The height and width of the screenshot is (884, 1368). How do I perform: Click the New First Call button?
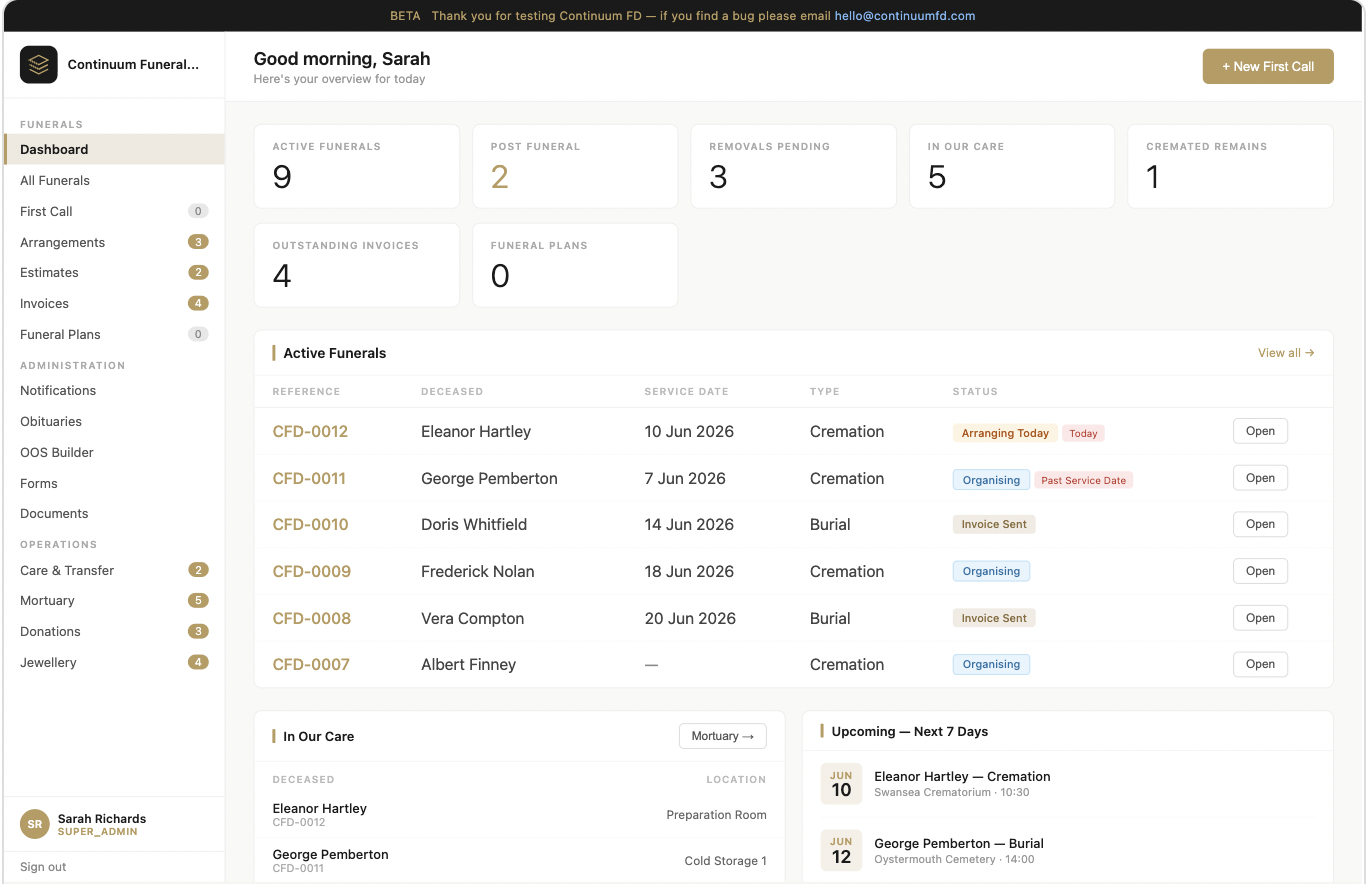click(x=1268, y=66)
